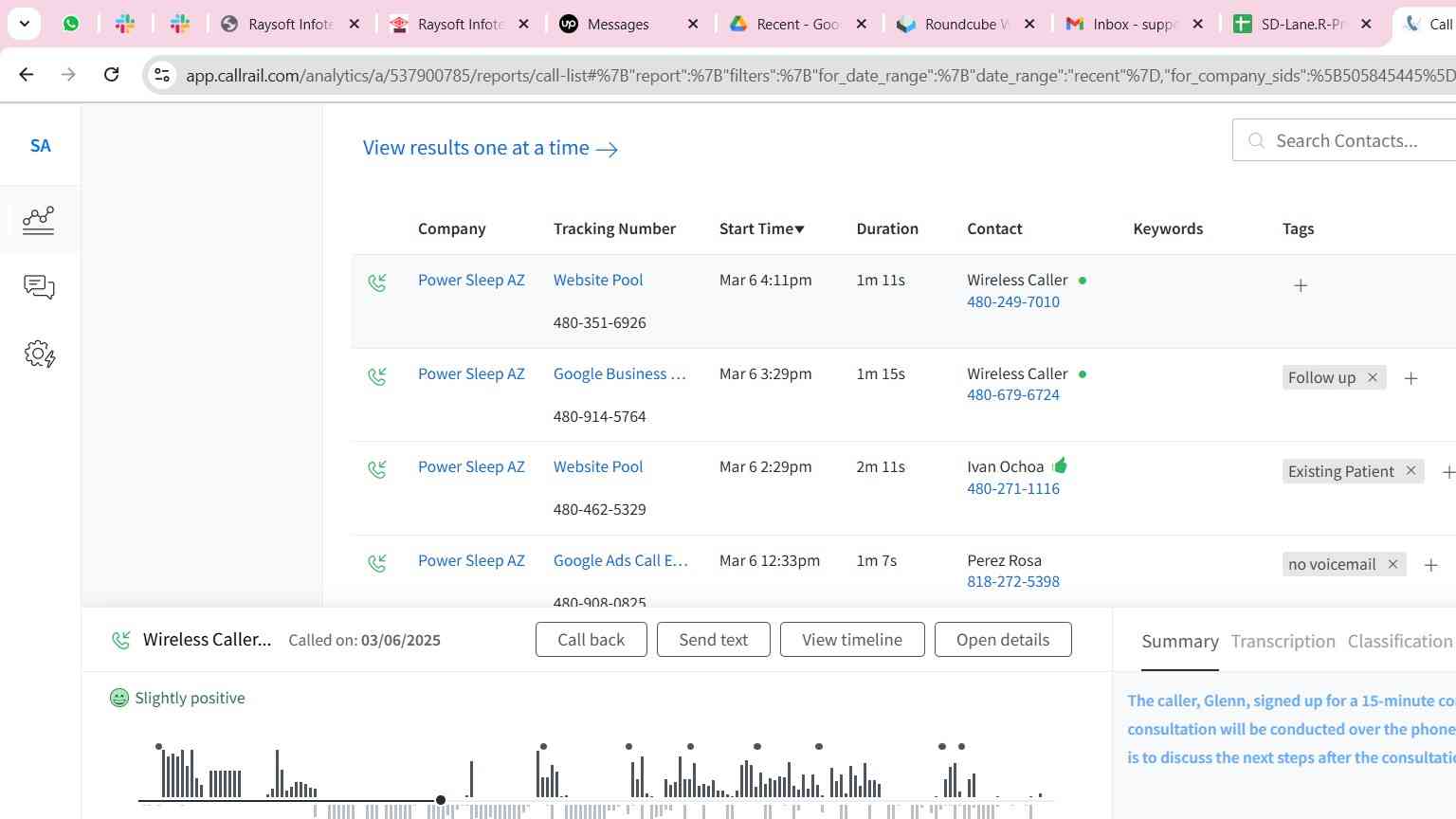Click the Duration column header
1456x819 pixels.
(887, 228)
